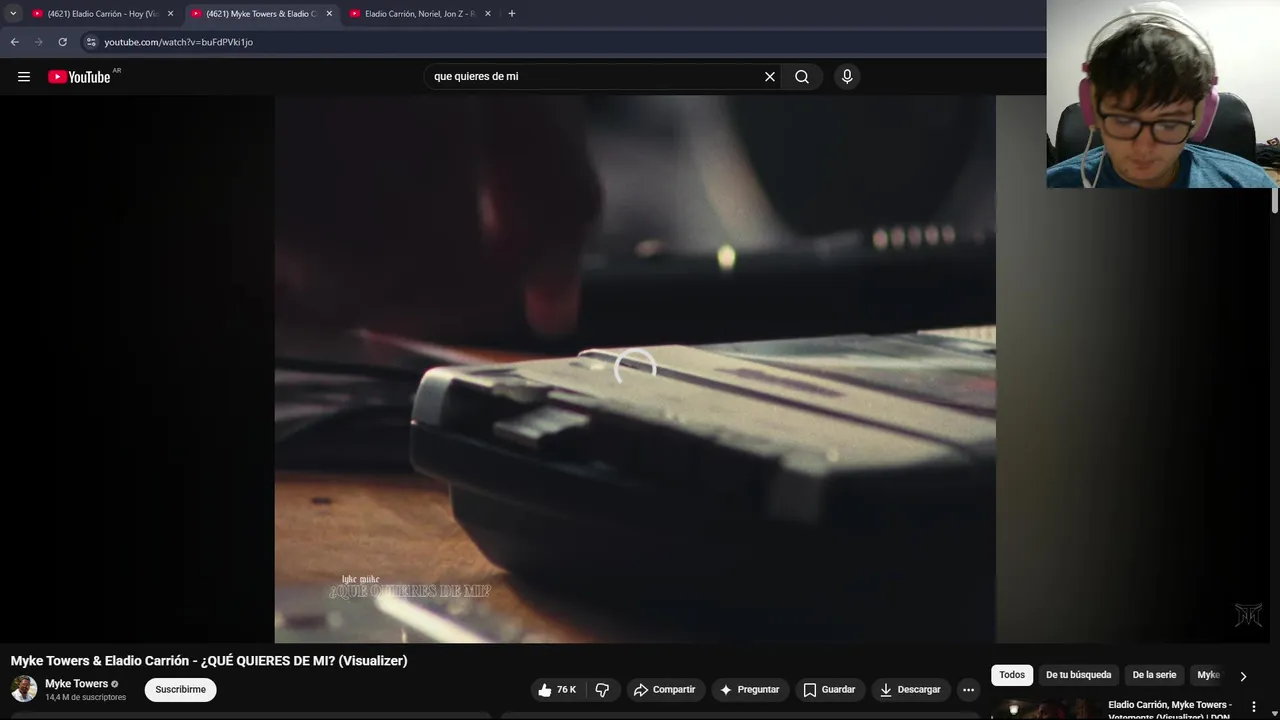Open Myke Towers channel avatar
Screen dimensions: 1280x720
pos(24,689)
